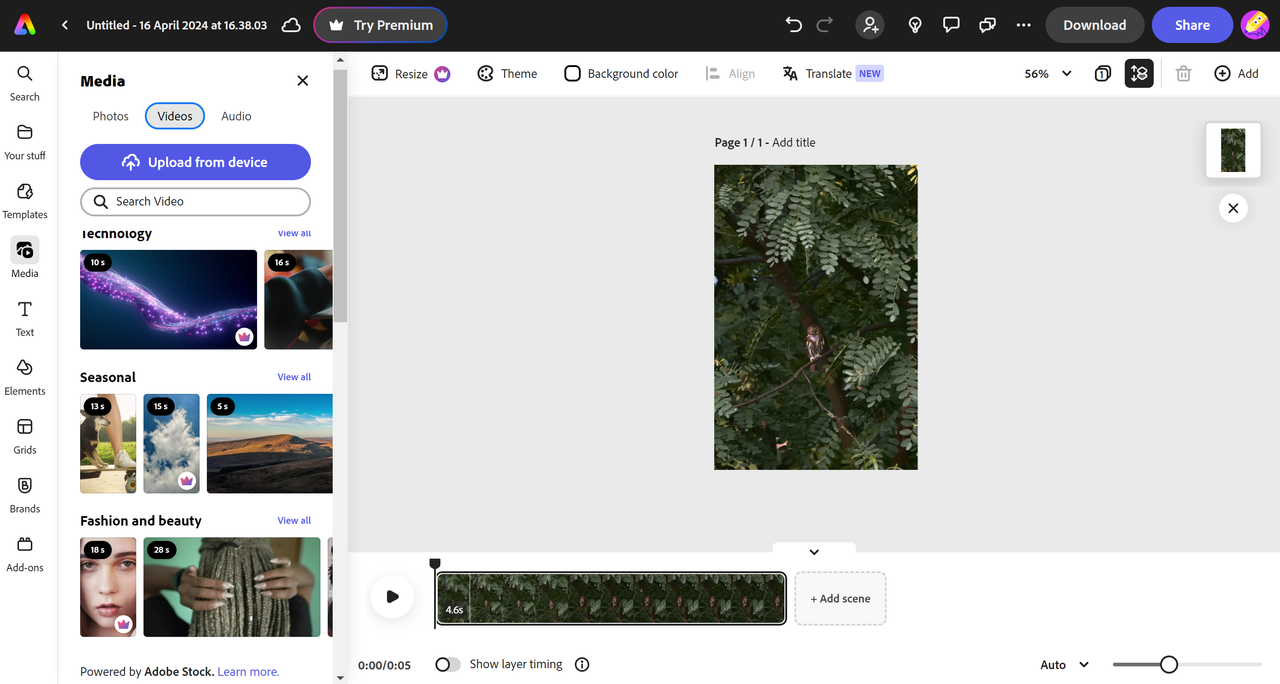This screenshot has width=1280, height=684.
Task: Redo the last action
Action: pyautogui.click(x=826, y=25)
